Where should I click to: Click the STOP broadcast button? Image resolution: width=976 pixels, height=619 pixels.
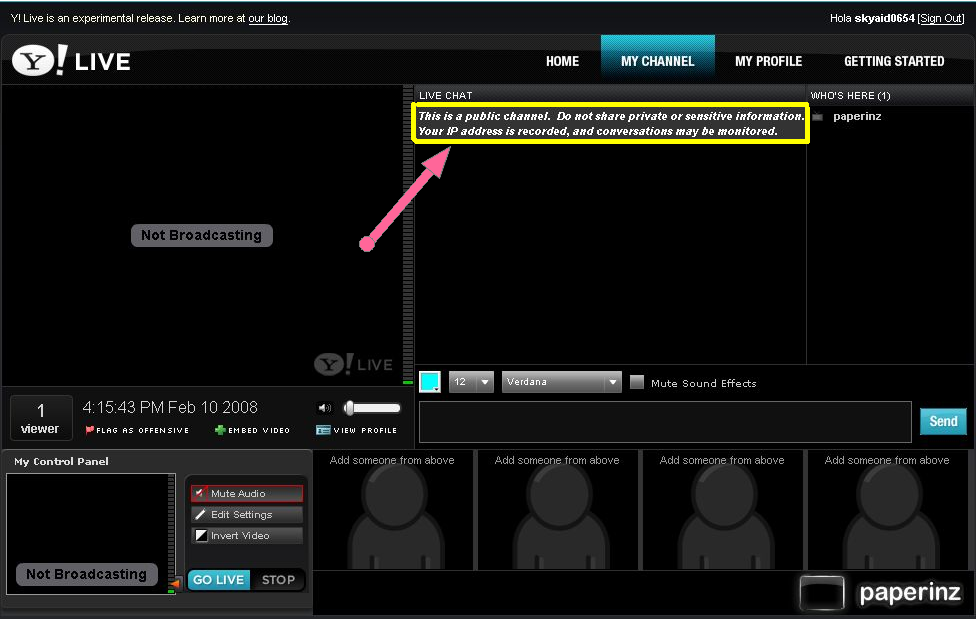tap(278, 580)
